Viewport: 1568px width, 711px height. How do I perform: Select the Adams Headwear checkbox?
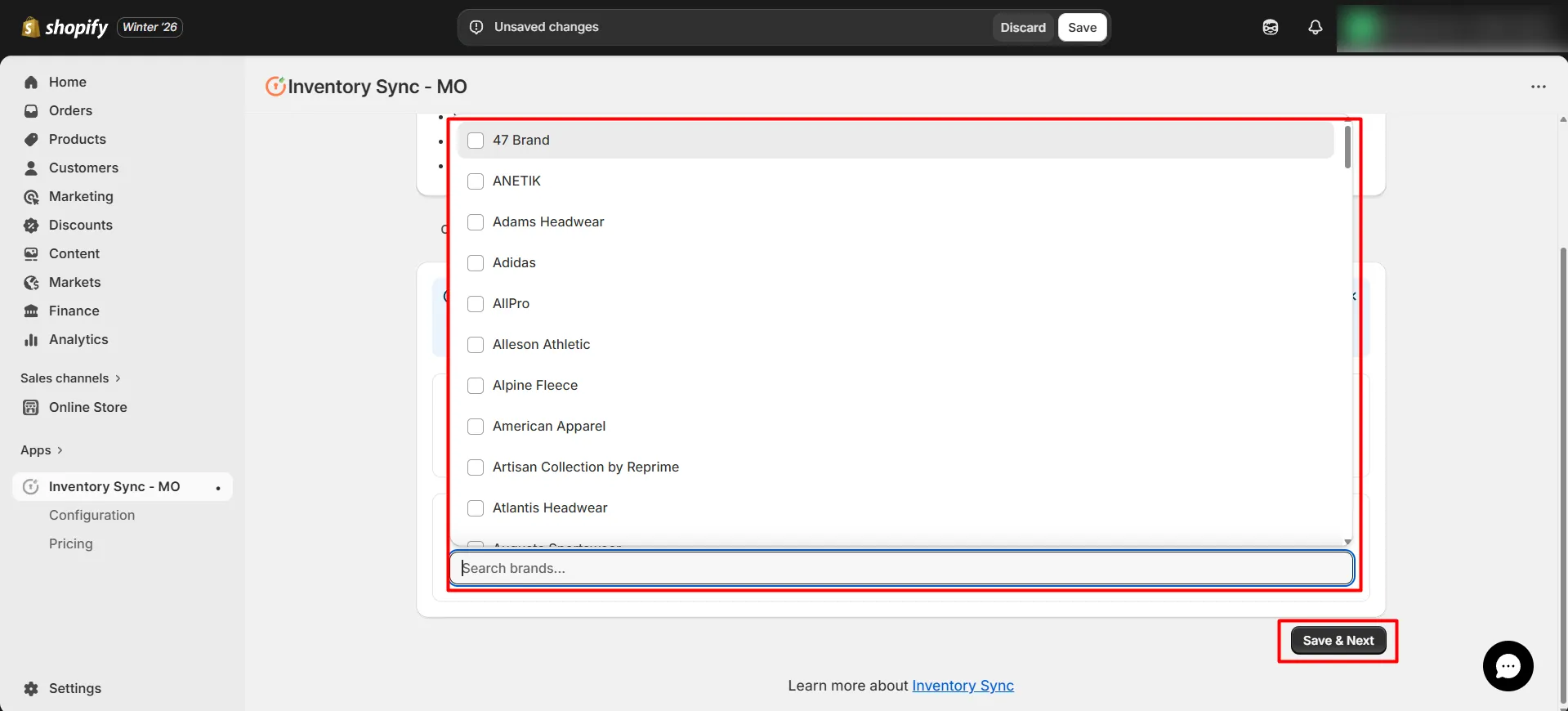click(x=476, y=222)
